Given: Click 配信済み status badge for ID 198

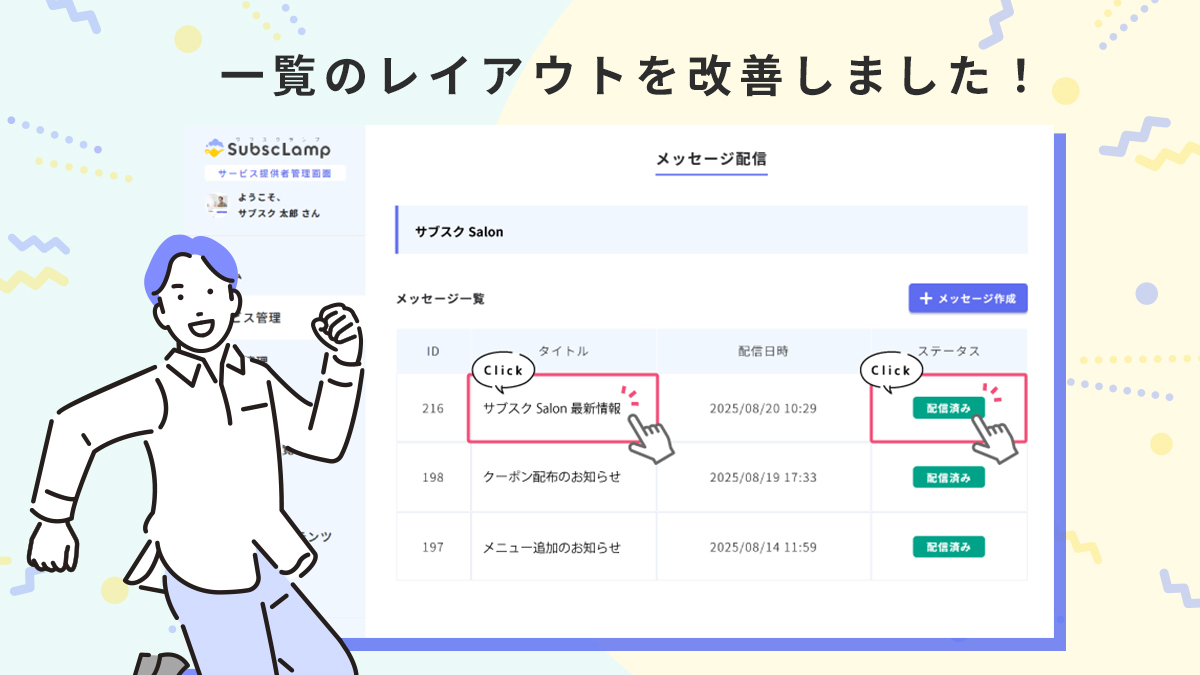Looking at the screenshot, I should 948,477.
